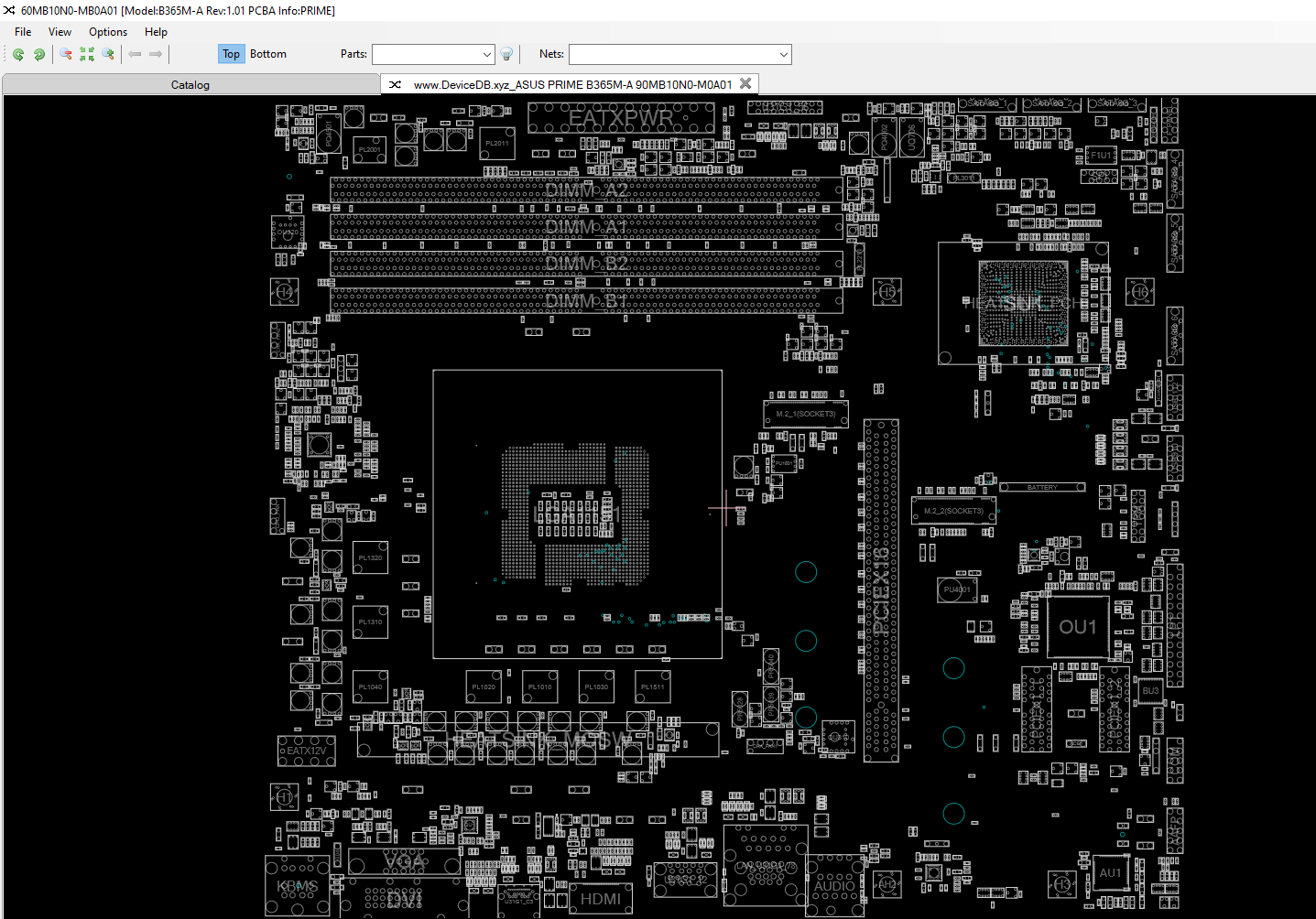Select the PL1020 inductor
Screen dimensions: 1316x919
[484, 687]
